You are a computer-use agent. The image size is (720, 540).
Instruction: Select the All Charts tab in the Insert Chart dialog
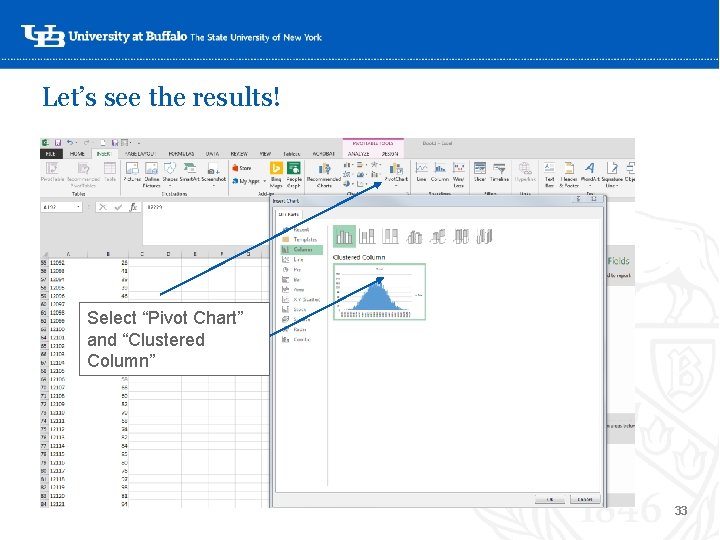(x=289, y=214)
